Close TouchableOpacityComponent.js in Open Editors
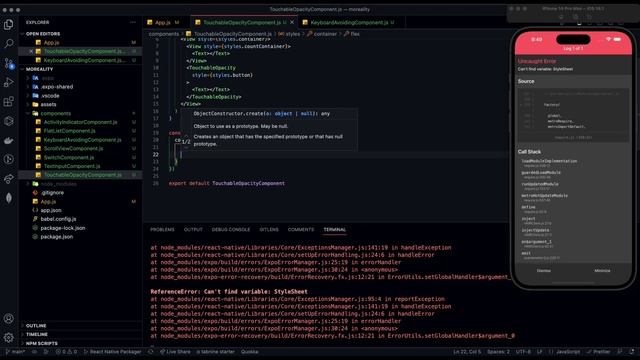The height and width of the screenshot is (360, 640). pos(31,51)
